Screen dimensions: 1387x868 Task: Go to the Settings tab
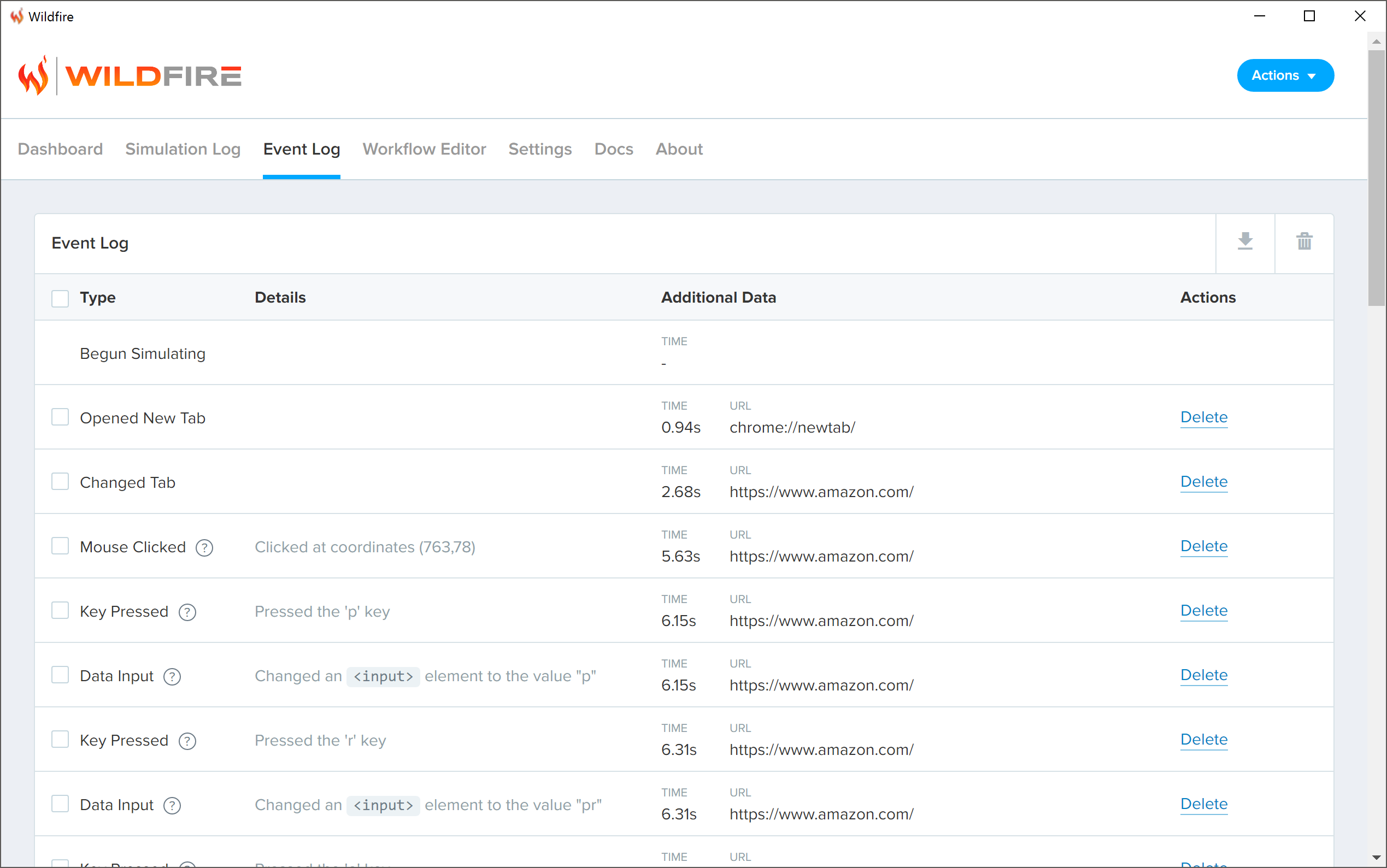540,149
